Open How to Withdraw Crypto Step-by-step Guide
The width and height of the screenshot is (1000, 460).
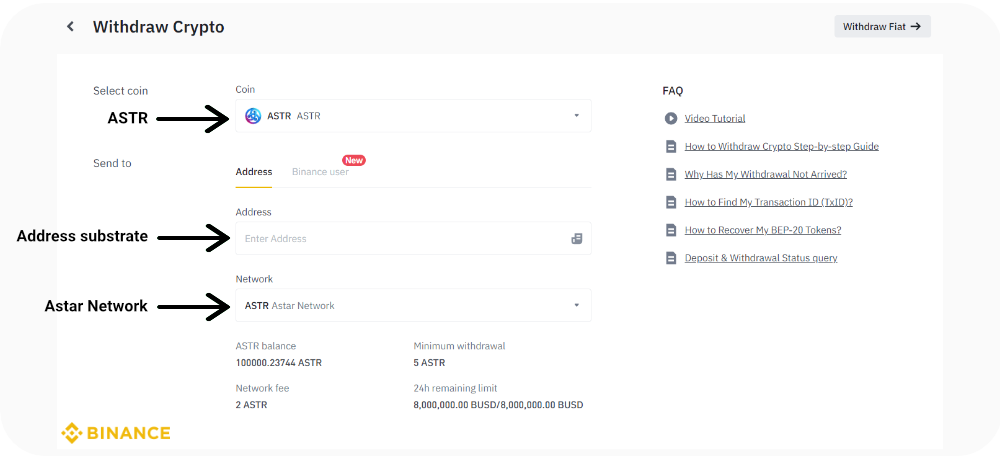[781, 146]
